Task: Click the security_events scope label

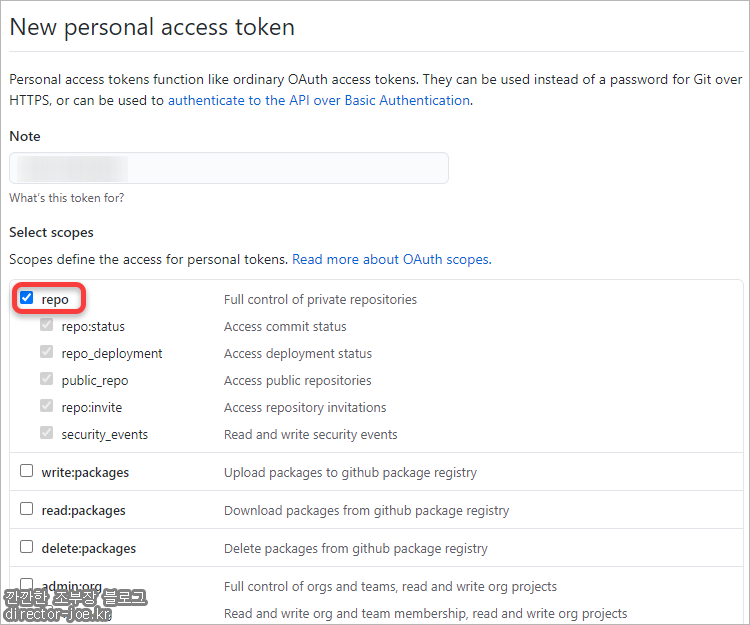Action: click(x=104, y=435)
